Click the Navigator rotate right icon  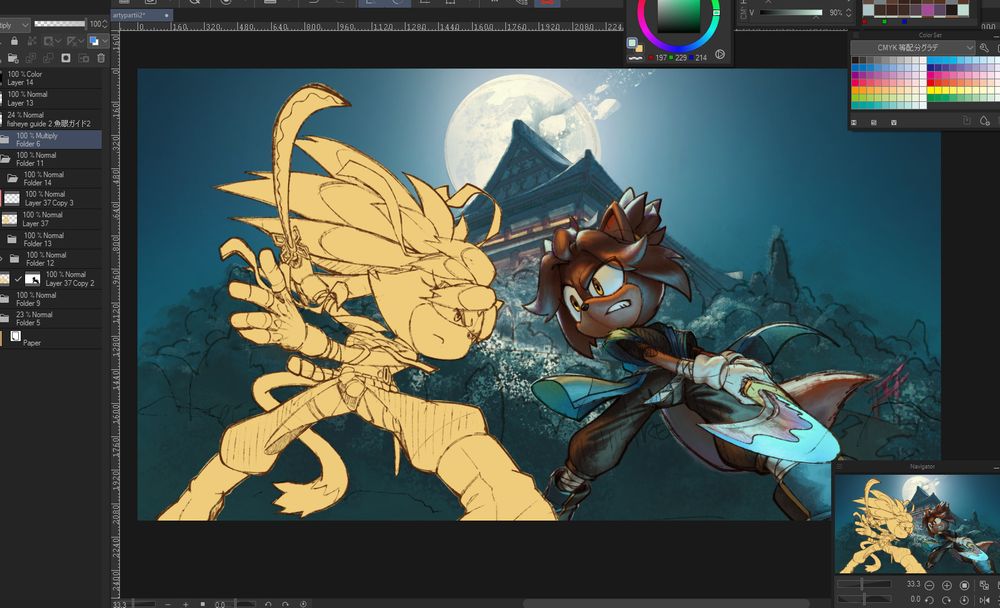pos(946,600)
